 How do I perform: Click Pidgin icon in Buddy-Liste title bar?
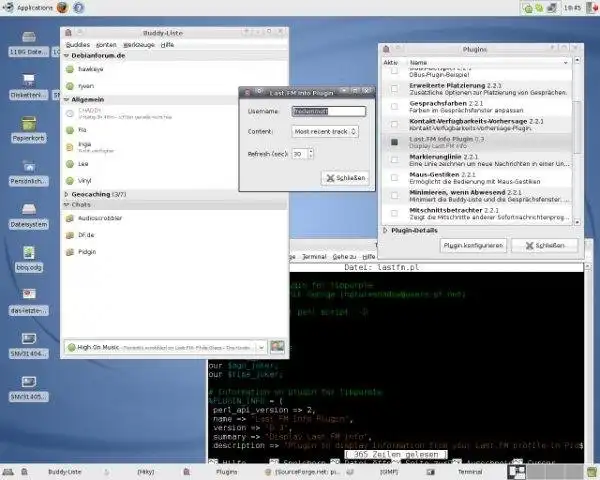tap(68, 33)
